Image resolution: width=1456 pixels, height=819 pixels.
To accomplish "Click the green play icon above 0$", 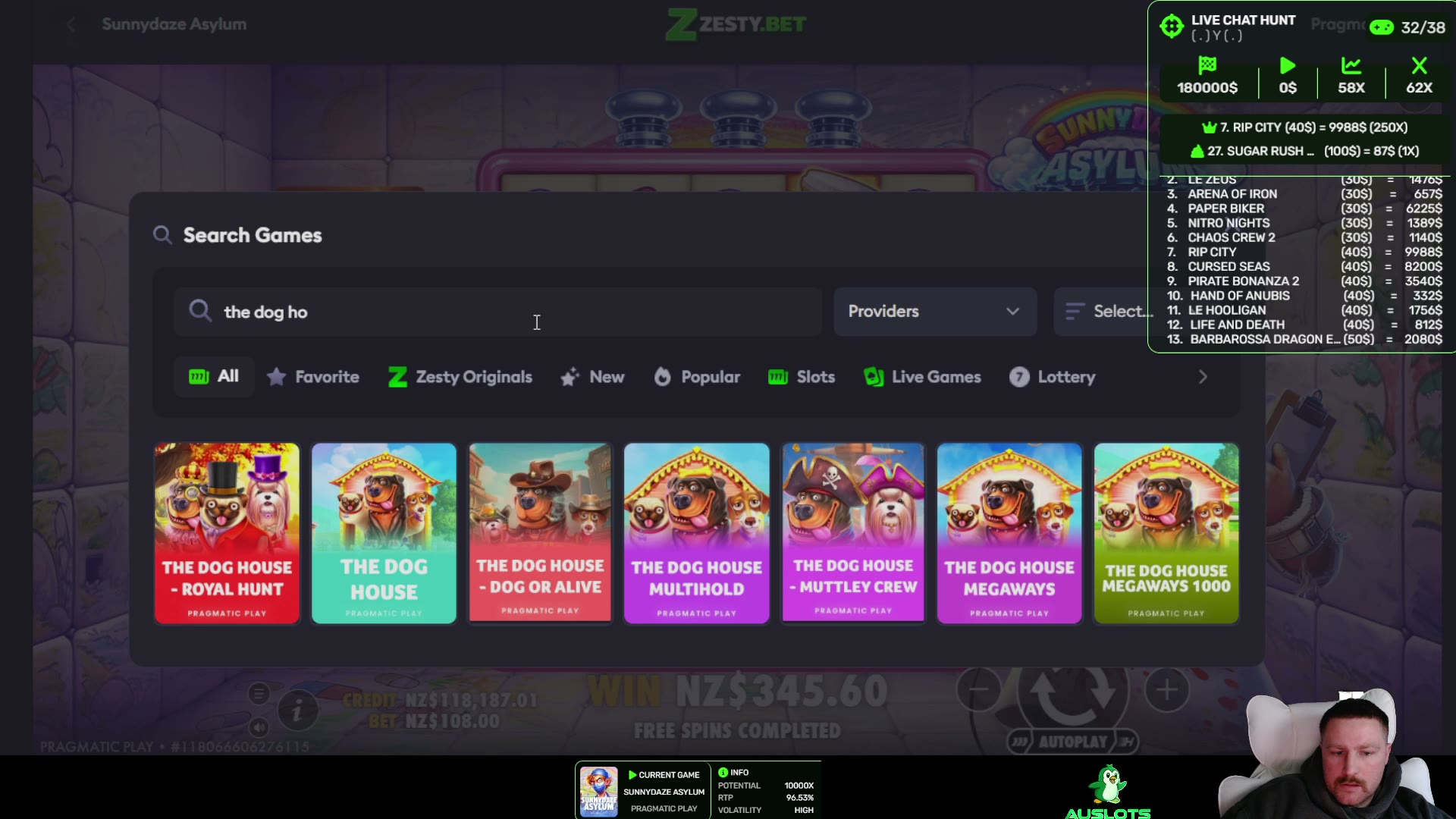I will point(1288,65).
